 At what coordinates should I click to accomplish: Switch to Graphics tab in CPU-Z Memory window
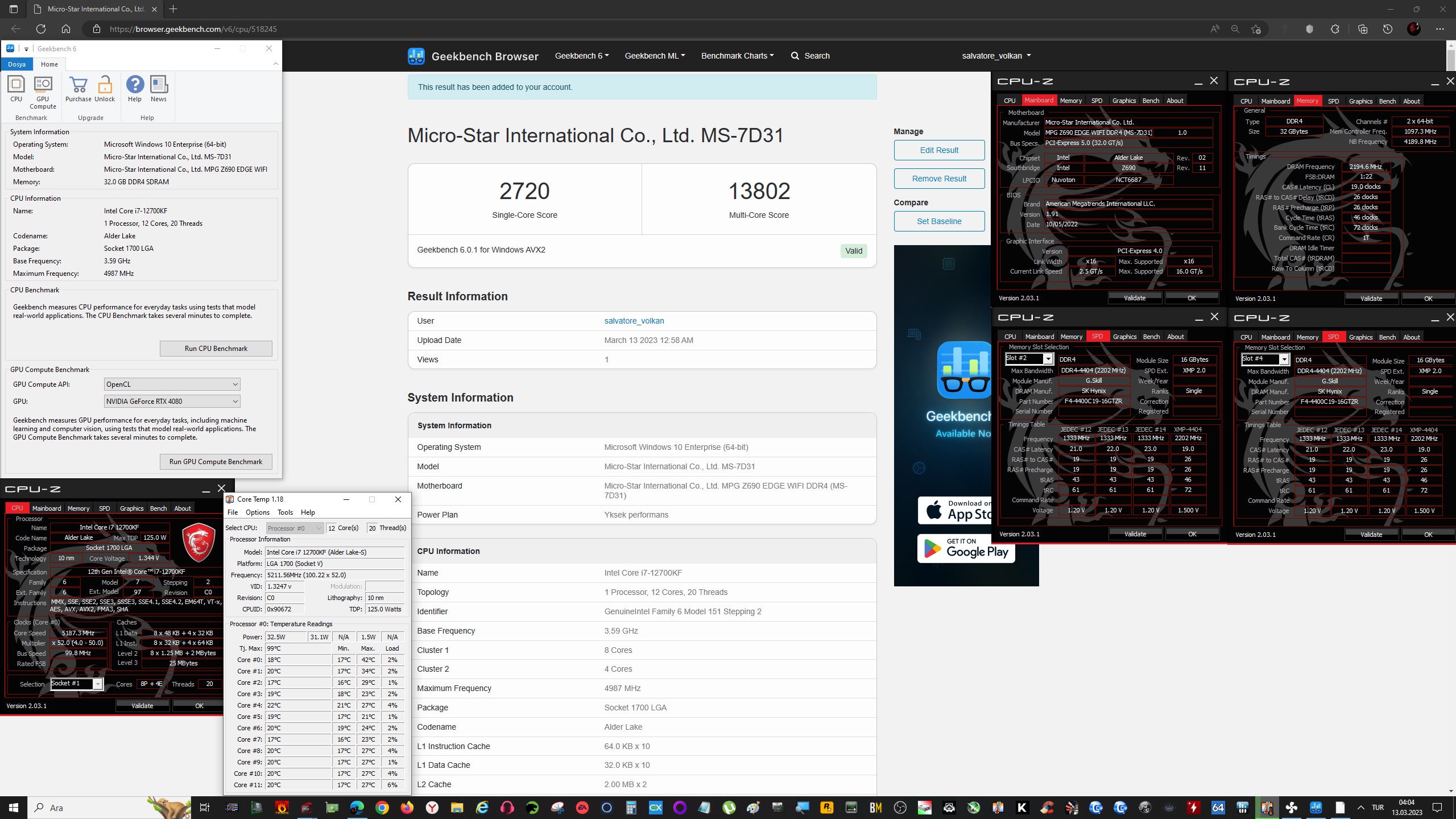tap(1360, 101)
